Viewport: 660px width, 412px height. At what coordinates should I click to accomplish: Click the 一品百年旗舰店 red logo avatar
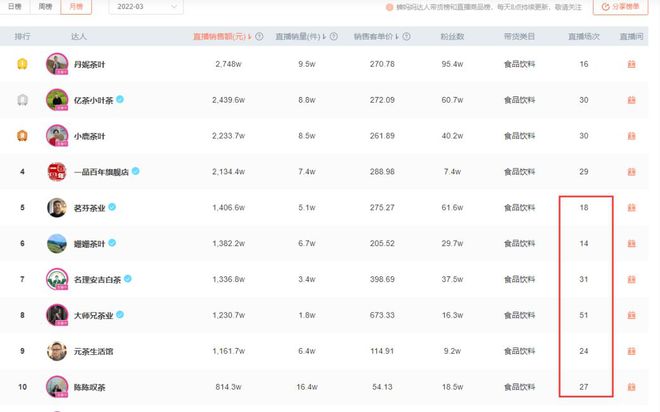point(57,172)
